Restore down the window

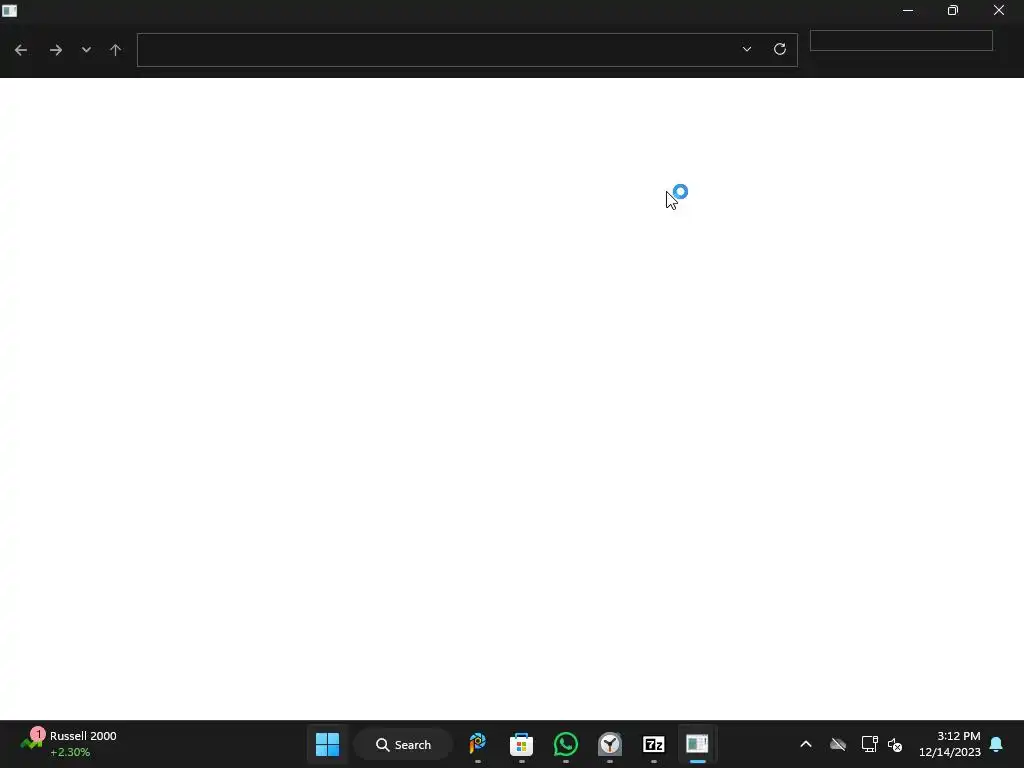point(953,10)
